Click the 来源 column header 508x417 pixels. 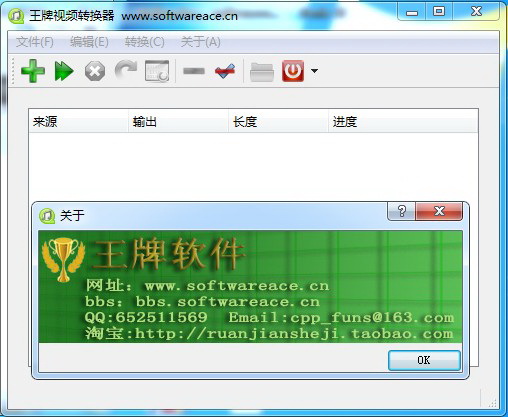78,121
